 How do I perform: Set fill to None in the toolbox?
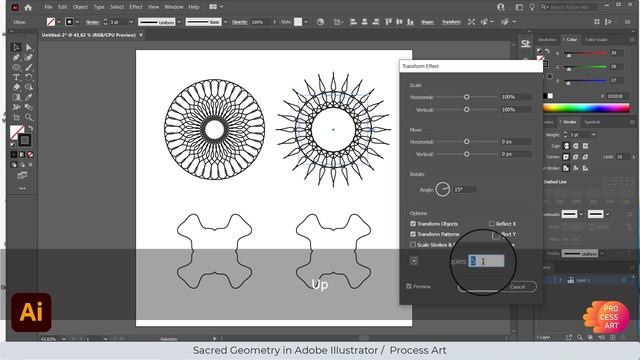pos(30,155)
